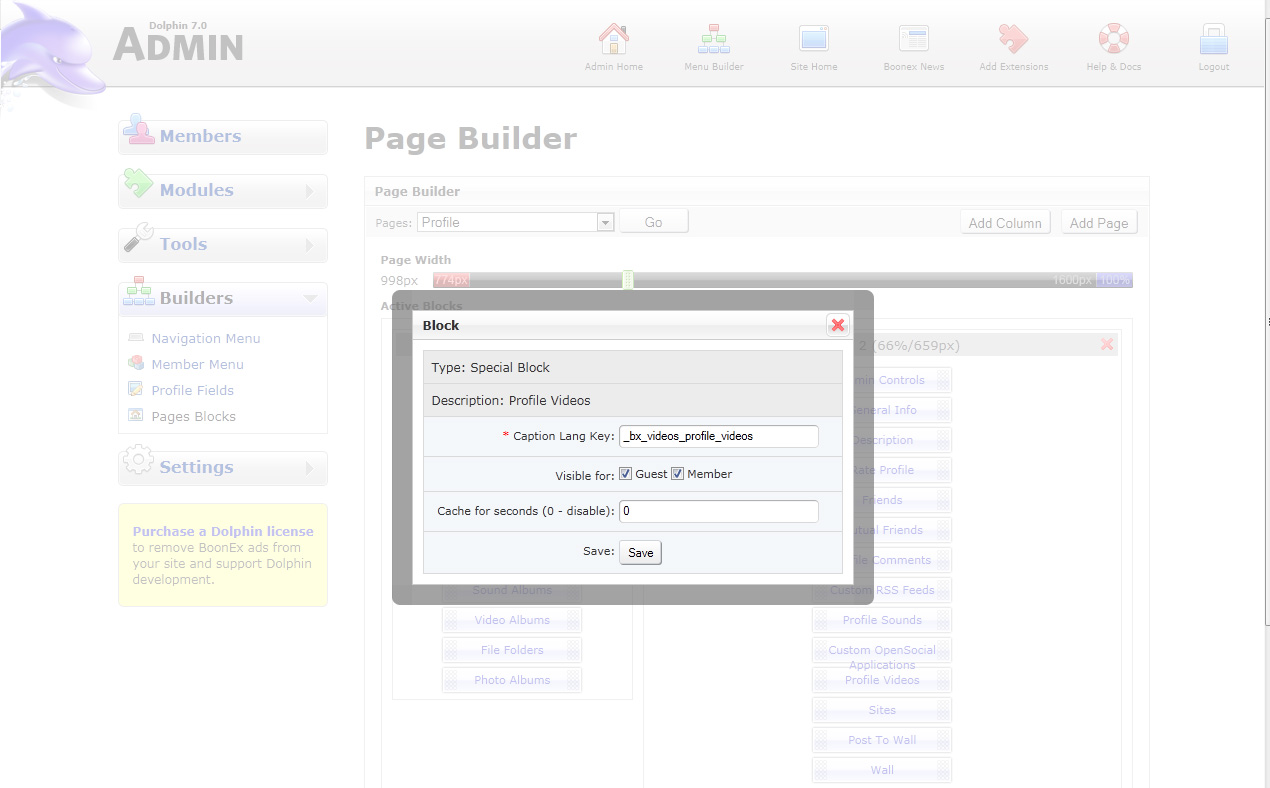Select Profile Fields in Builders list
The width and height of the screenshot is (1270, 788).
pos(192,391)
